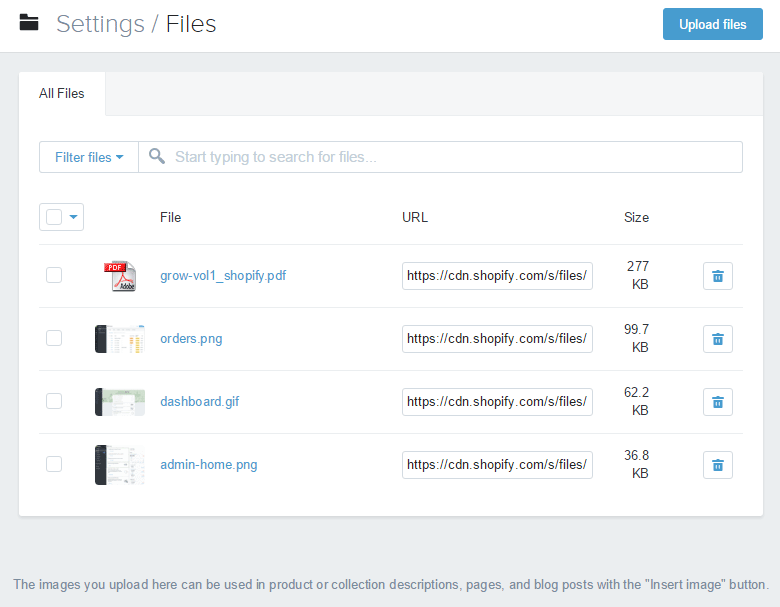Viewport: 780px width, 607px height.
Task: Click the Upload files button
Action: click(x=712, y=24)
